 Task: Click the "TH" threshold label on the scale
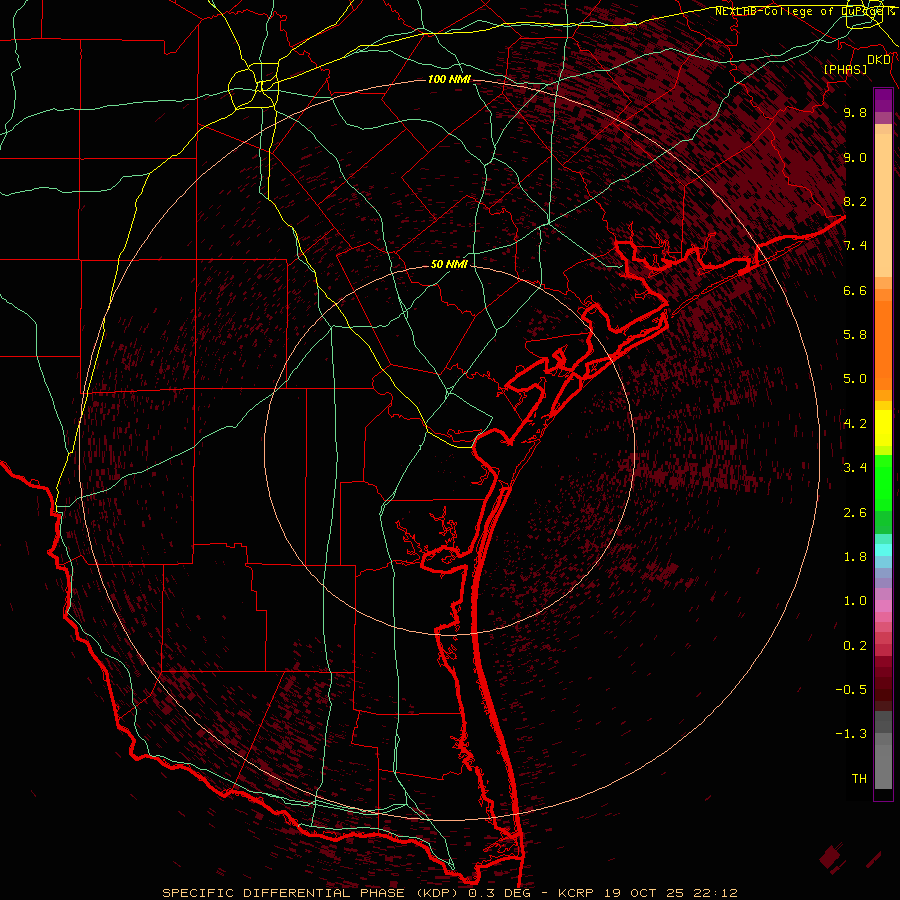(x=859, y=779)
